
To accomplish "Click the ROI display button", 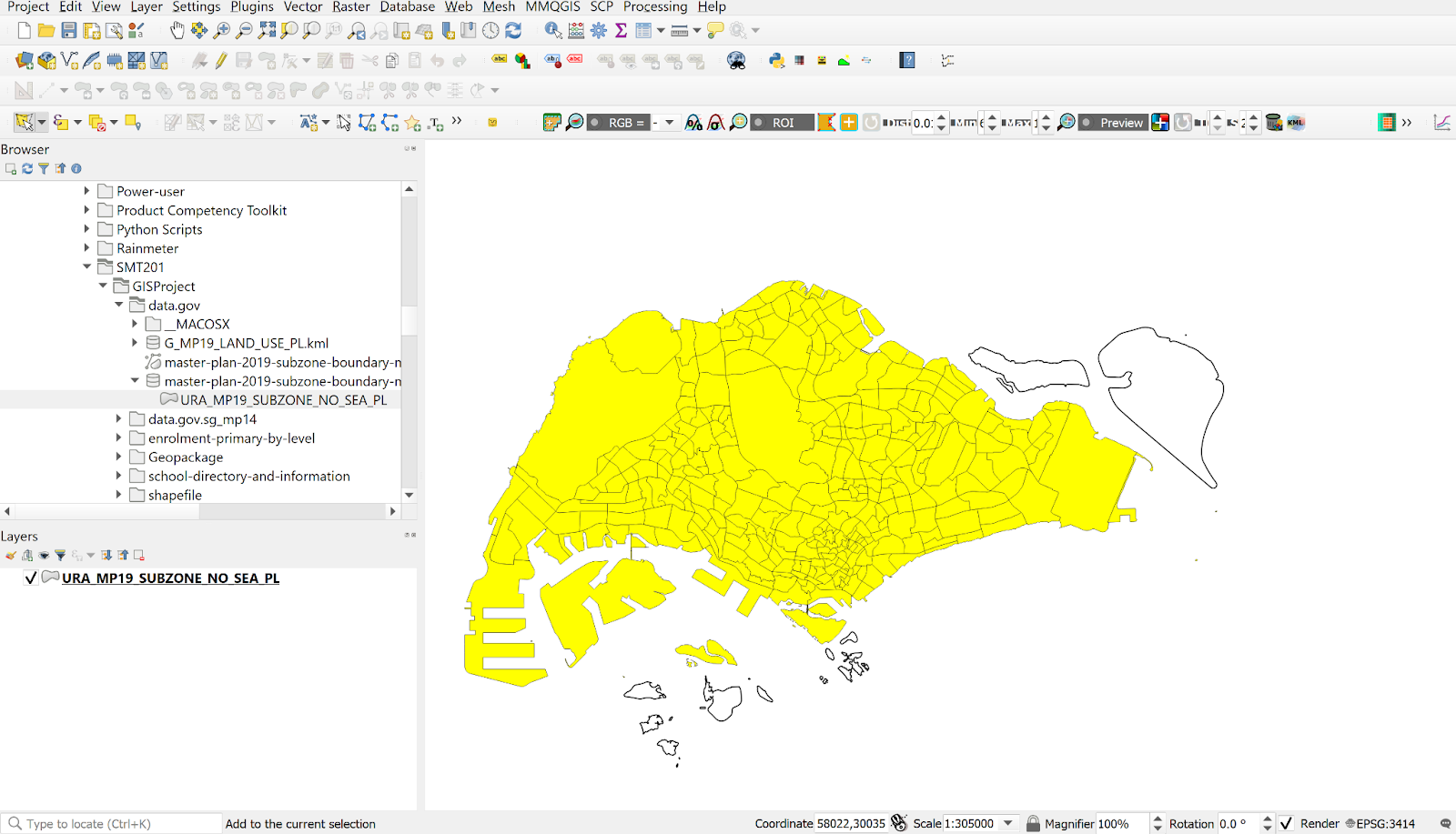I will click(x=783, y=123).
